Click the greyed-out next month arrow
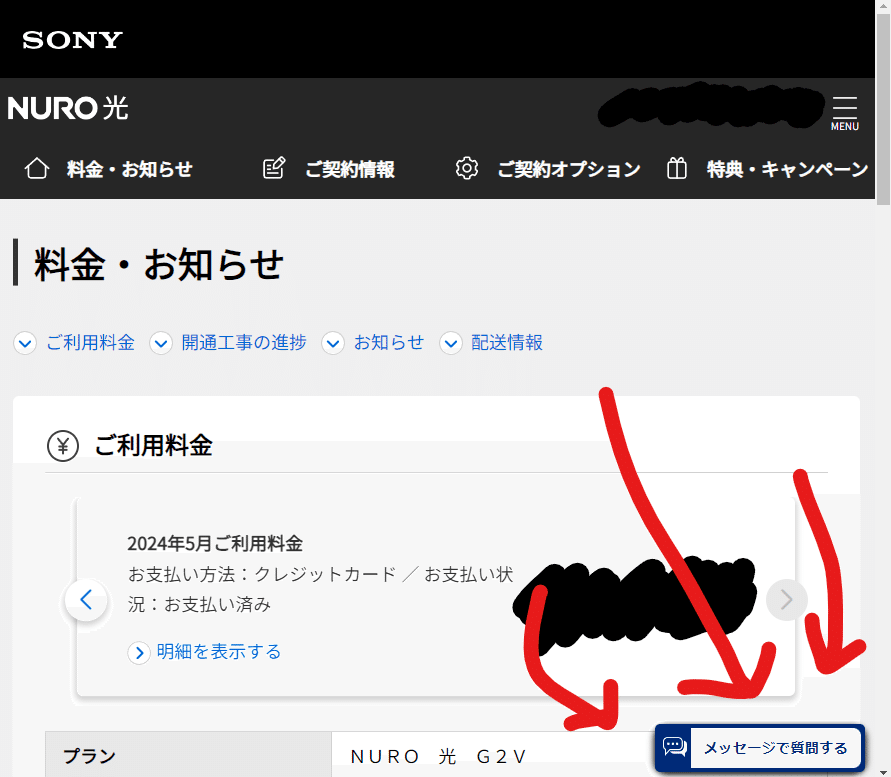Viewport: 891px width, 777px height. tap(786, 599)
